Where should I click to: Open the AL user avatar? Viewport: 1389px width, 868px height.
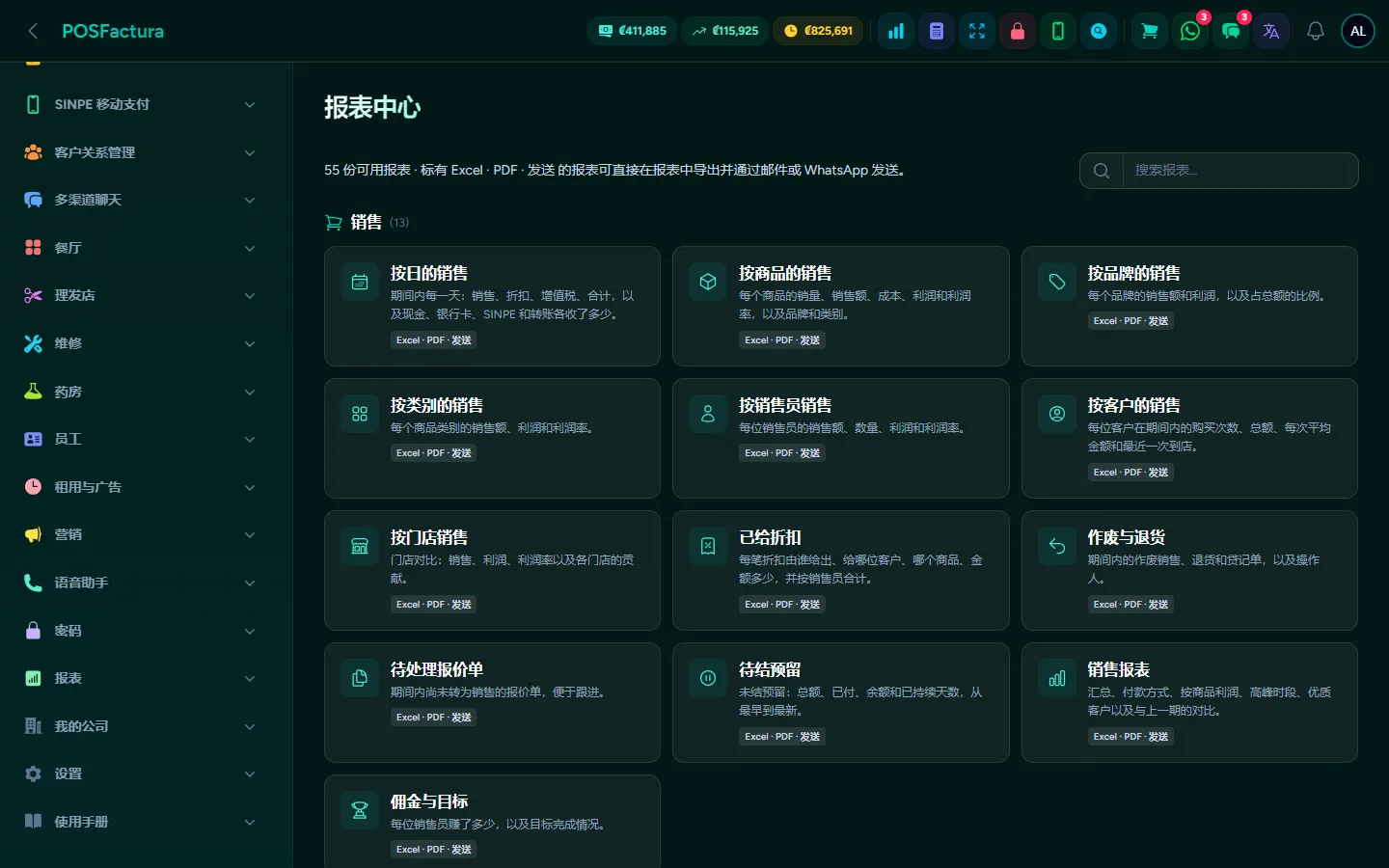1358,31
